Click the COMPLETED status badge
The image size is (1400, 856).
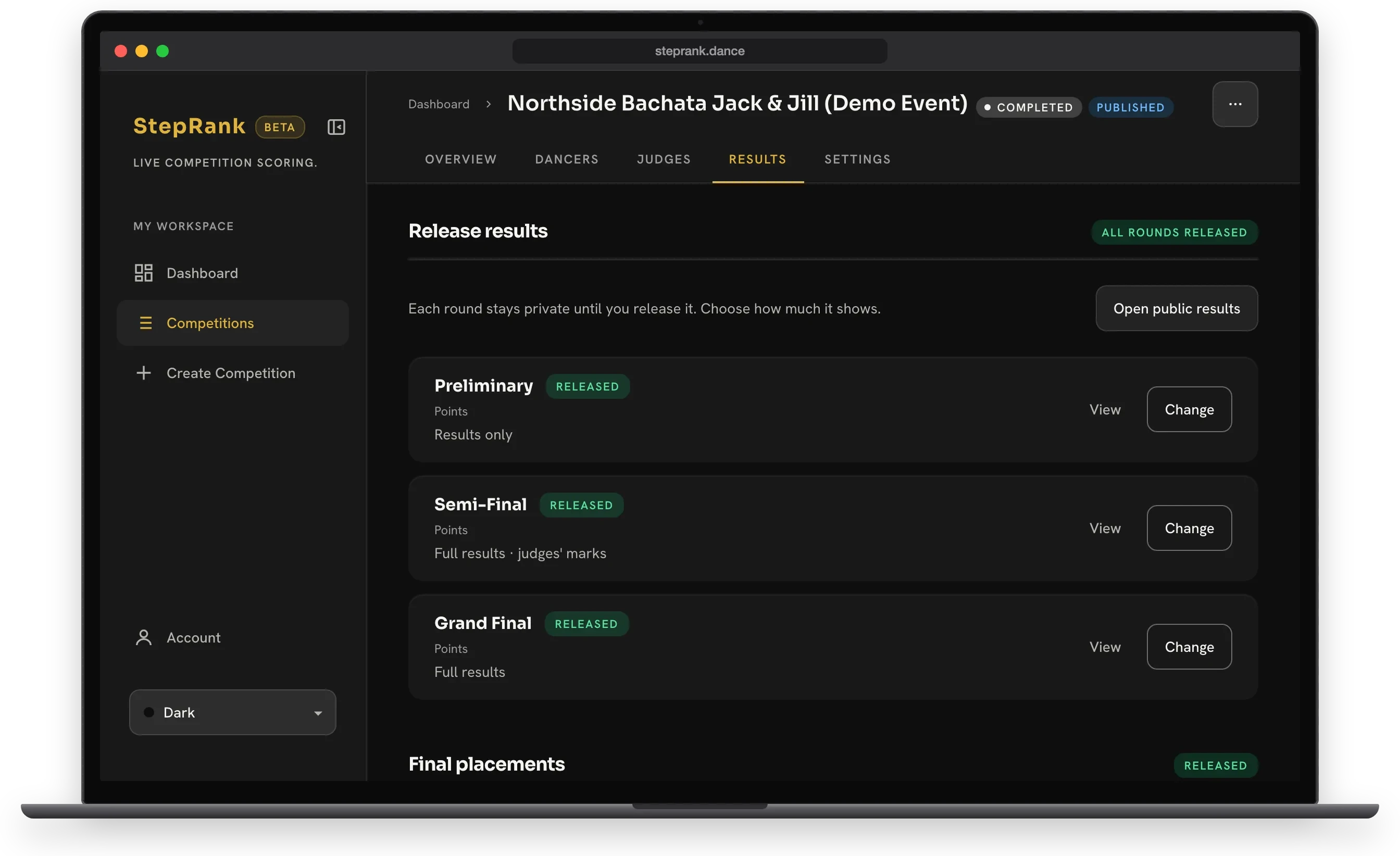click(x=1029, y=107)
